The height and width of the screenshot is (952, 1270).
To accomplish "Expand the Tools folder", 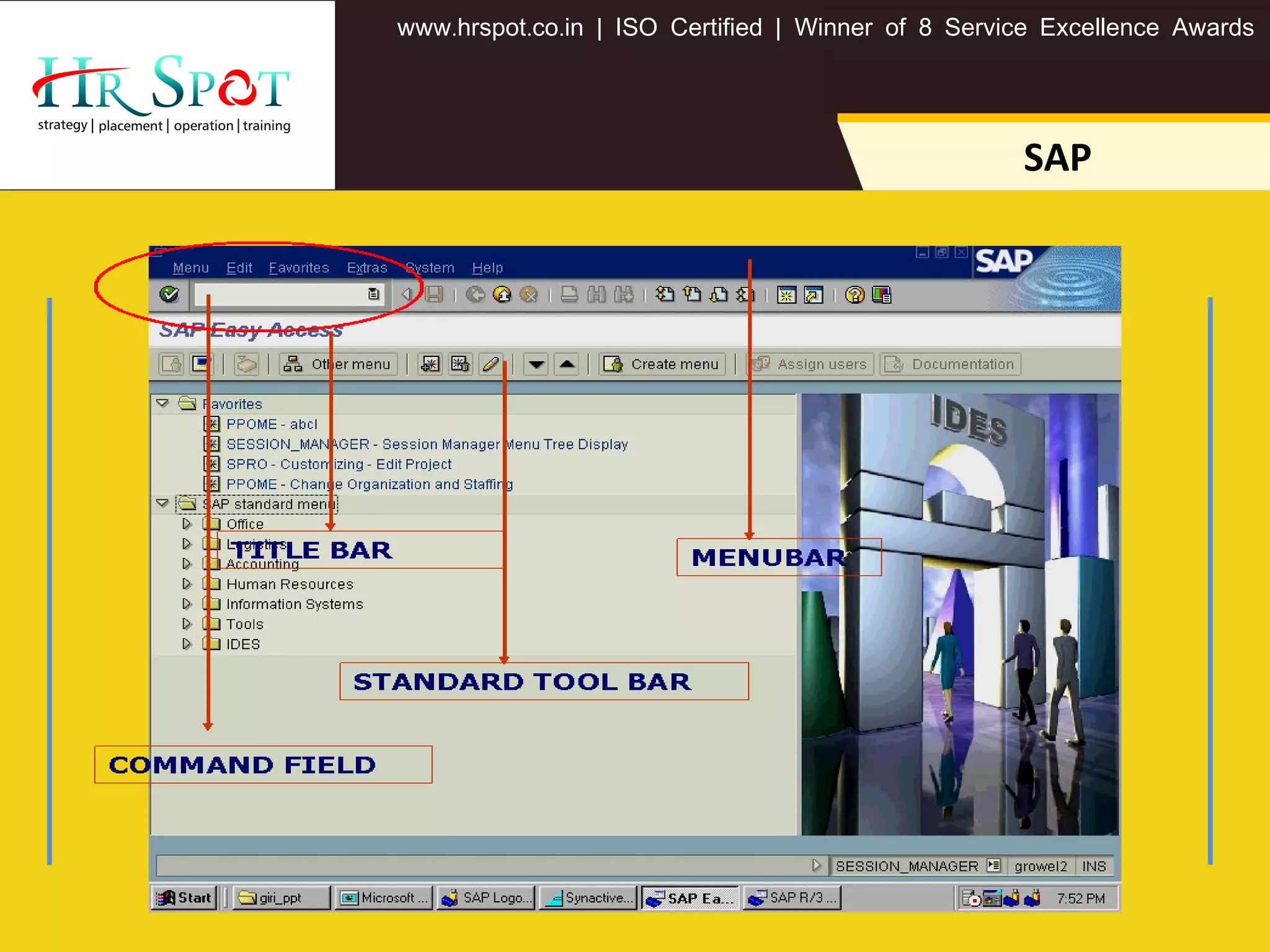I will pos(187,624).
